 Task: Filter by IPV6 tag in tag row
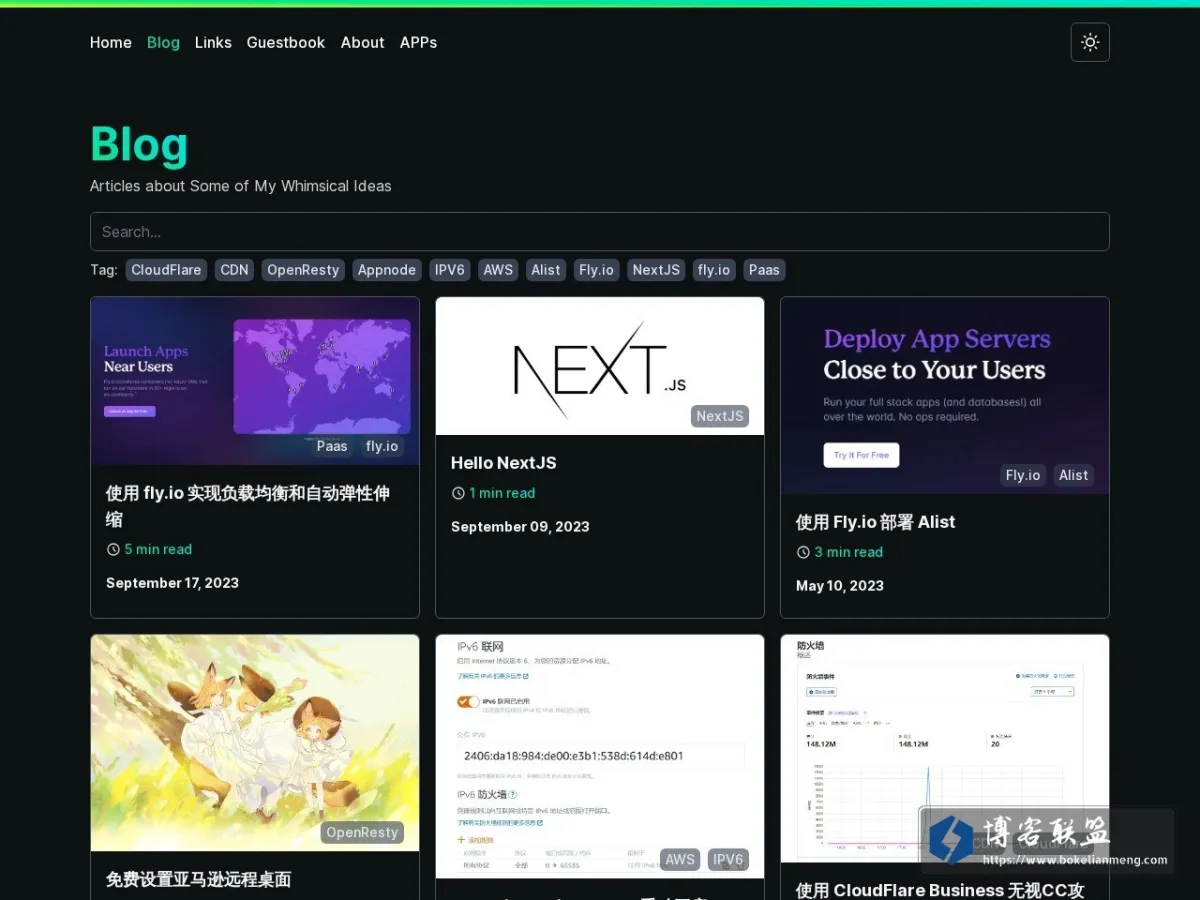click(x=450, y=270)
